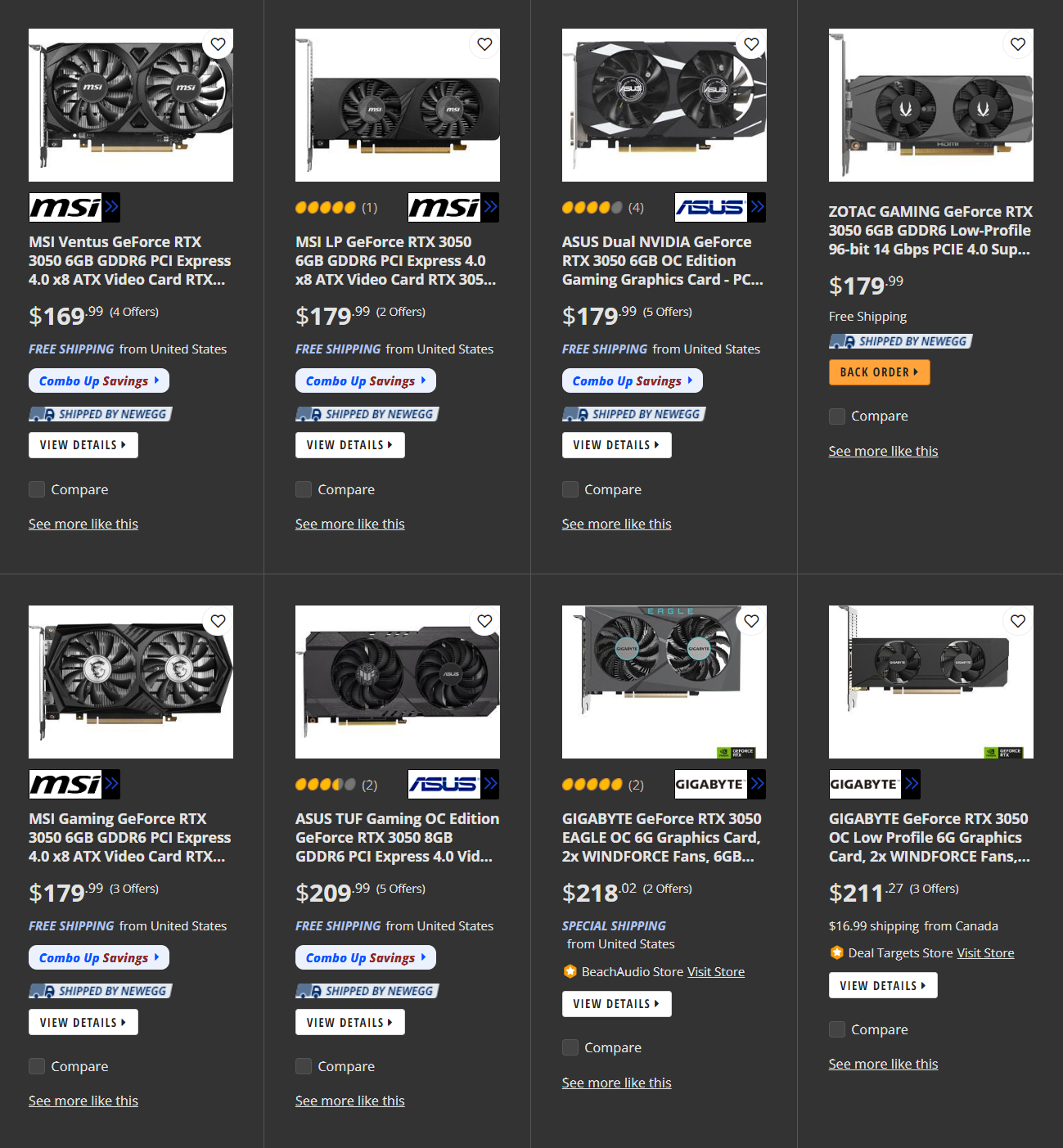View details of GIGABYTE OC Low Profile card

coord(883,985)
